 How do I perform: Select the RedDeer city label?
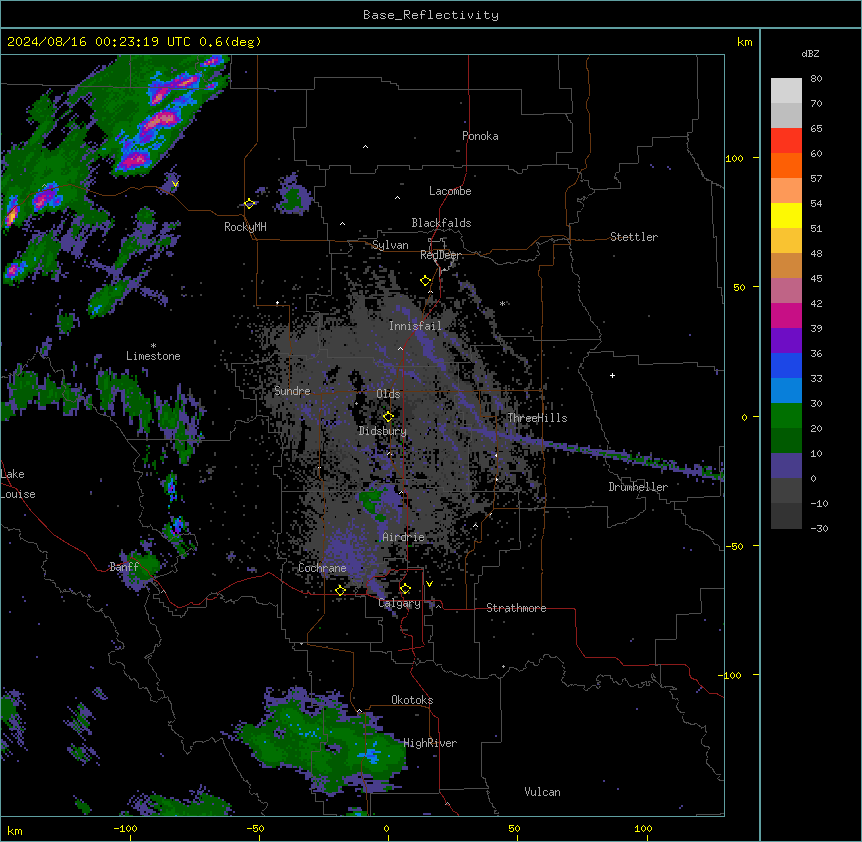click(x=441, y=255)
